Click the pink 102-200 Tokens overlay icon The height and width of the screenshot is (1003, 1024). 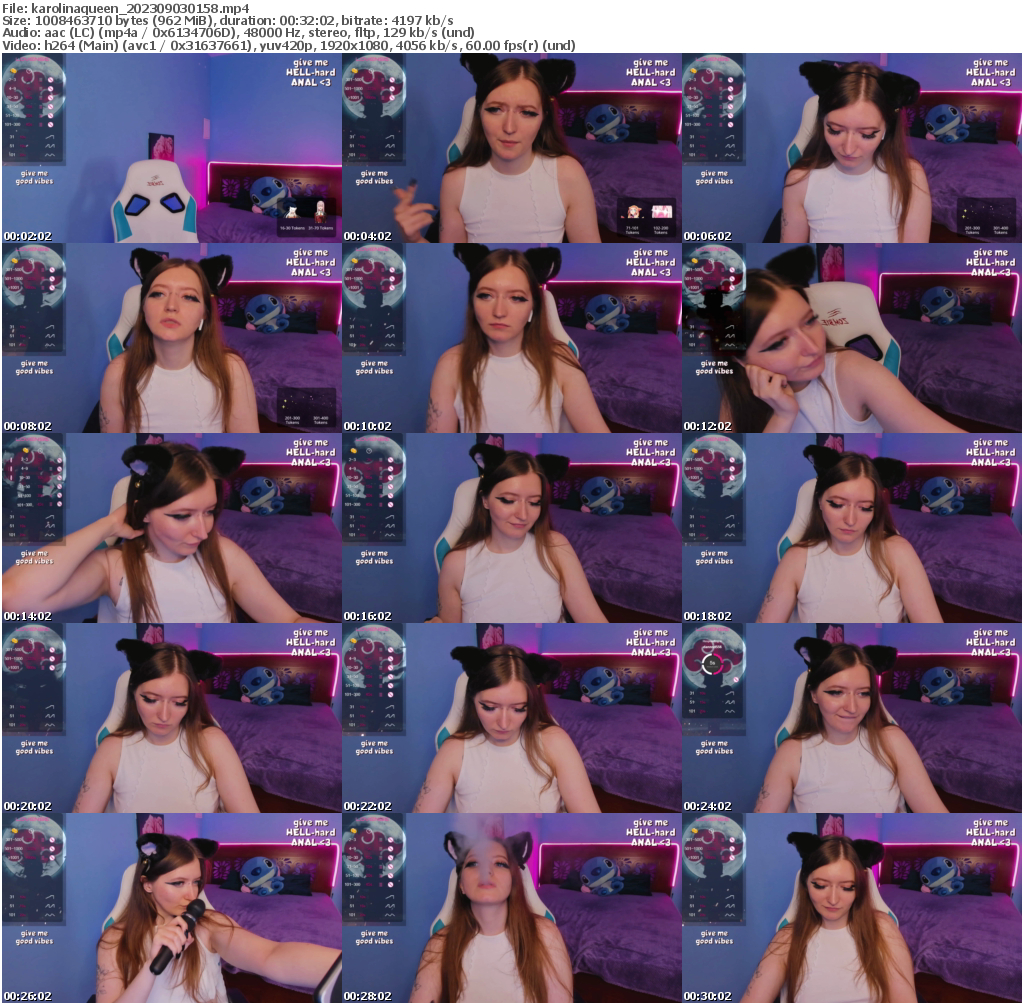pyautogui.click(x=662, y=211)
